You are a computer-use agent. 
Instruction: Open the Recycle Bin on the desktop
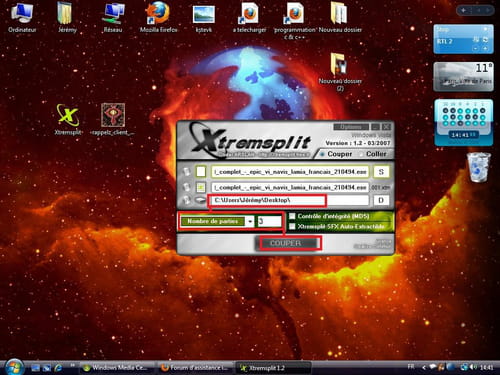[479, 167]
